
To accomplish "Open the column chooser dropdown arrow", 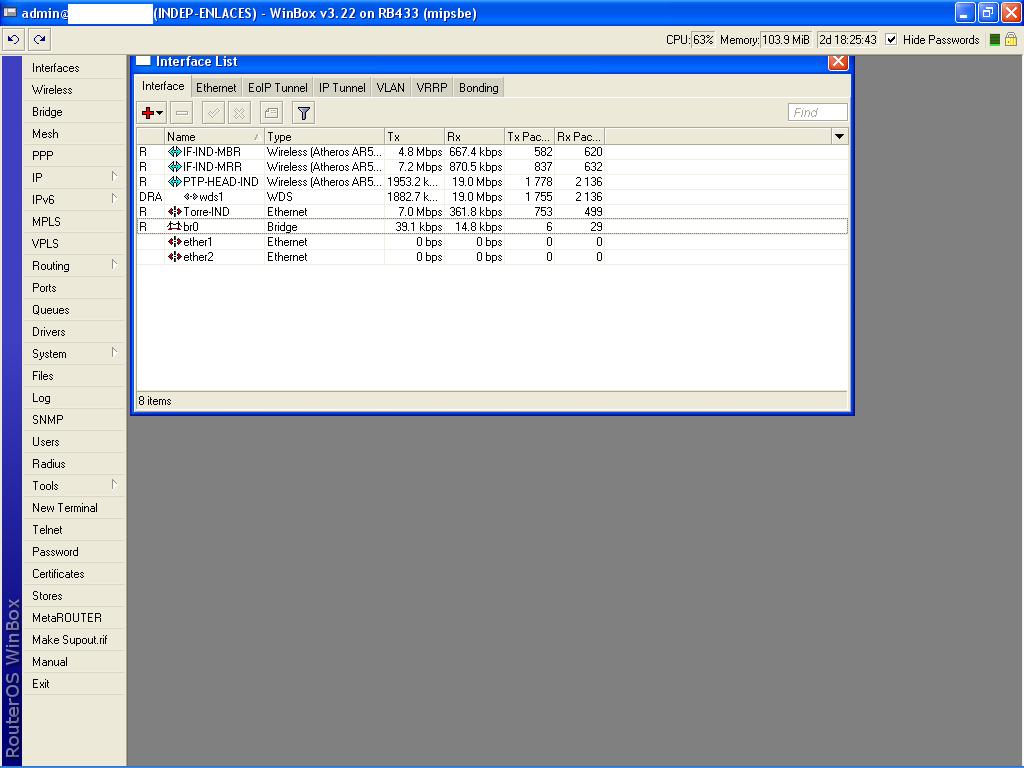I will pos(839,136).
